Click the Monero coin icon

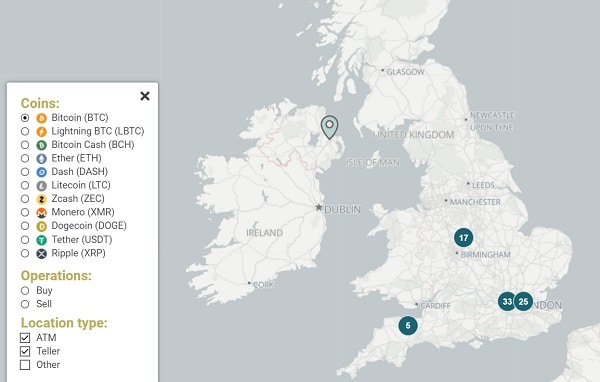click(41, 212)
